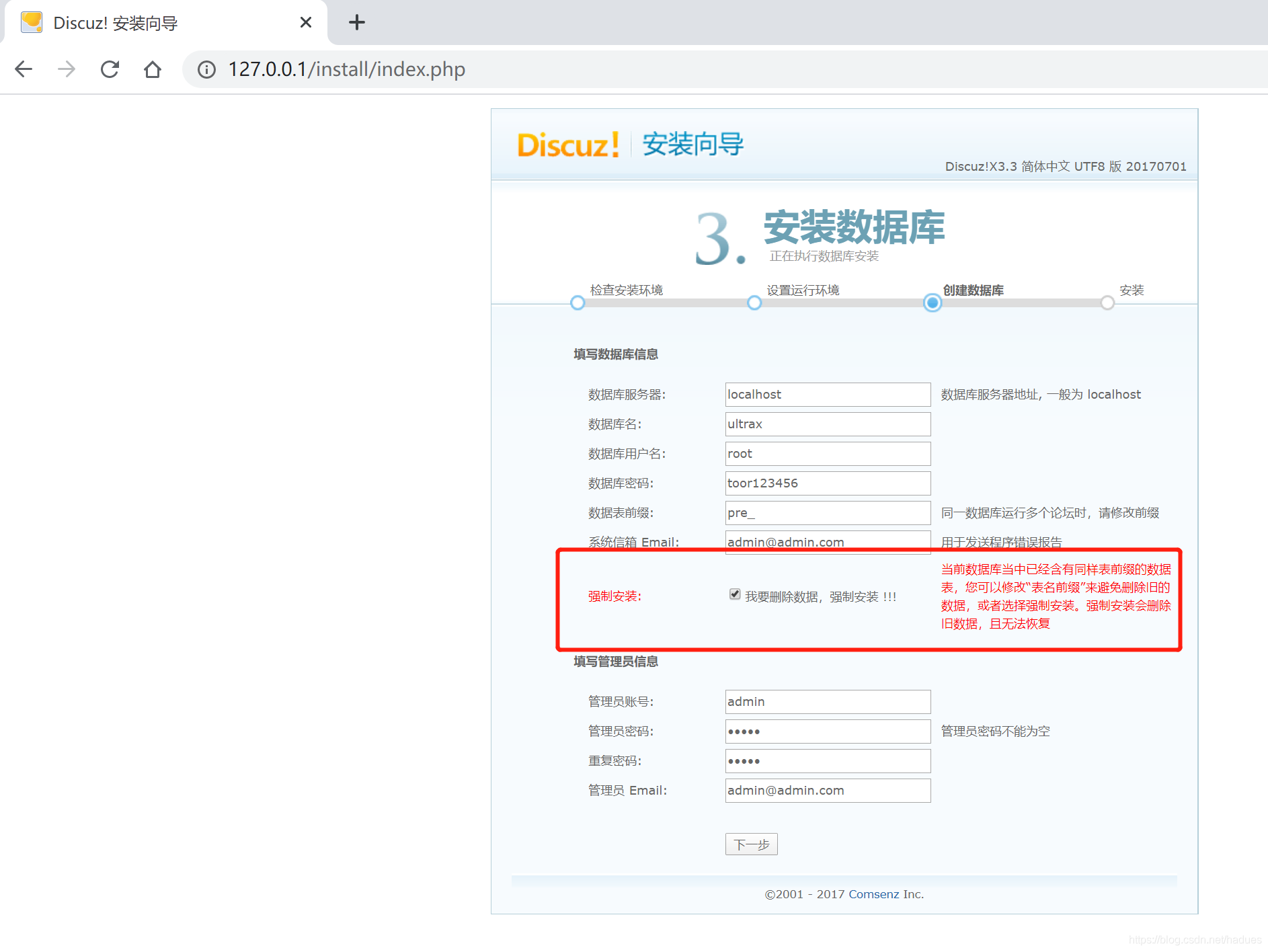The height and width of the screenshot is (952, 1268).
Task: Click the browser back arrow
Action: (24, 69)
